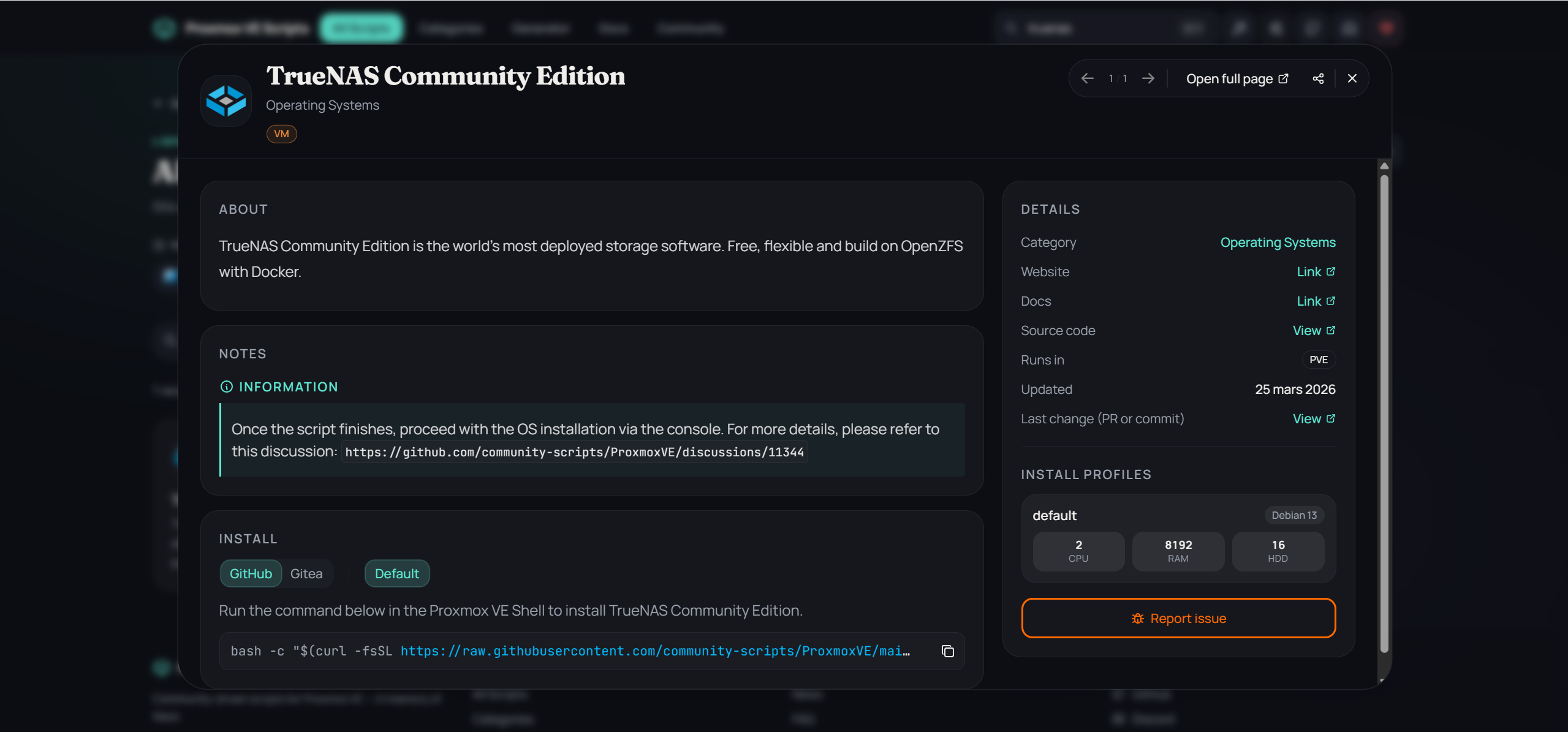This screenshot has height=732, width=1568.
Task: Click the "TrueNAS Community Edition" dialog title
Action: [445, 76]
